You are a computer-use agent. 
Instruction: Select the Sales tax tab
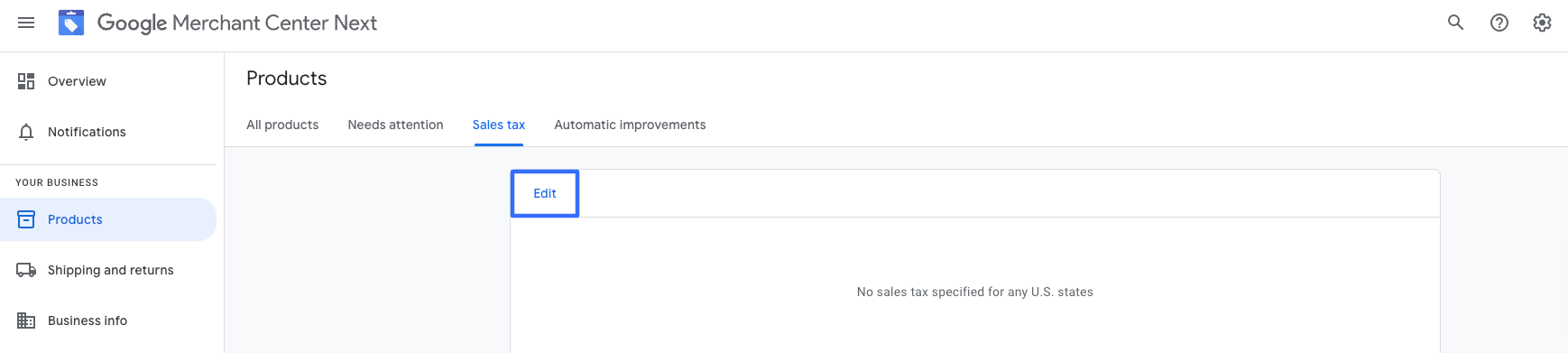coord(499,125)
